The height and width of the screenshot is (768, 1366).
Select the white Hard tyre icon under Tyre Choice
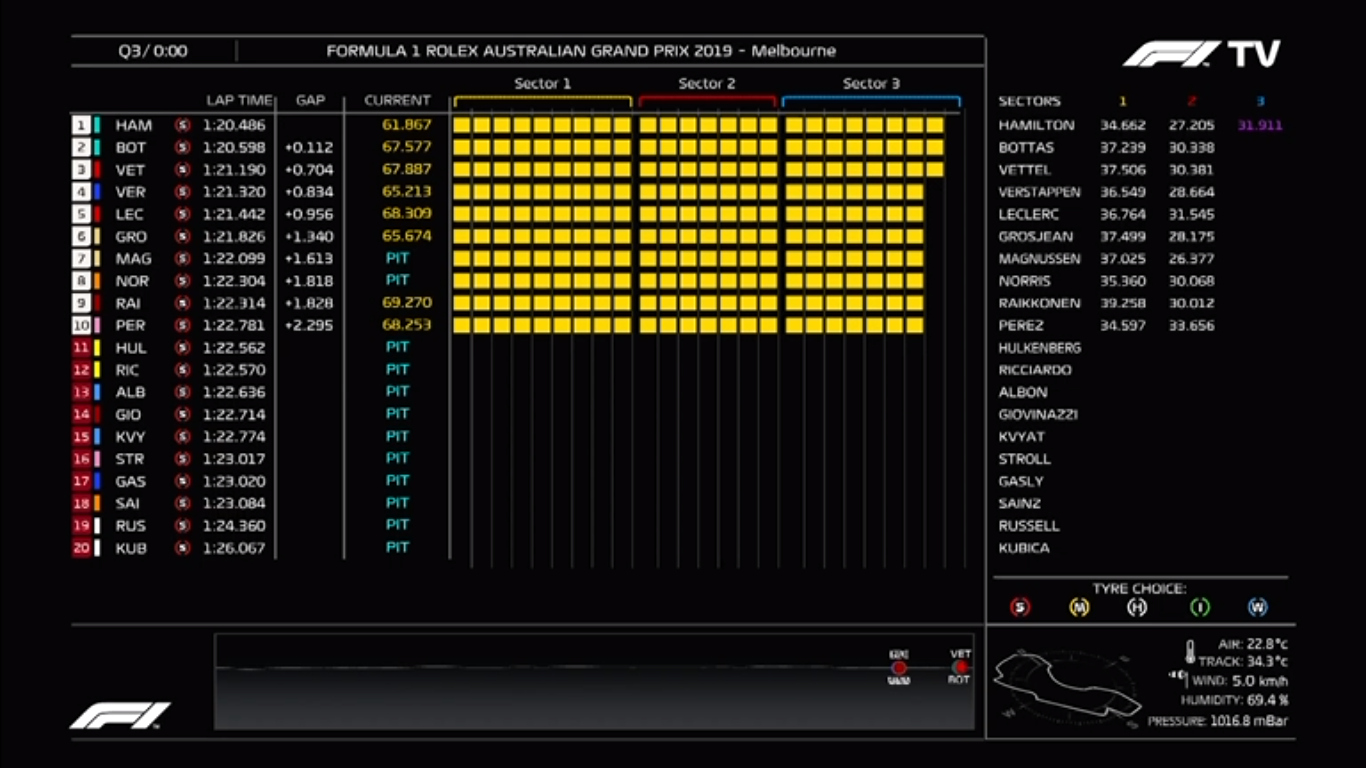click(1137, 607)
